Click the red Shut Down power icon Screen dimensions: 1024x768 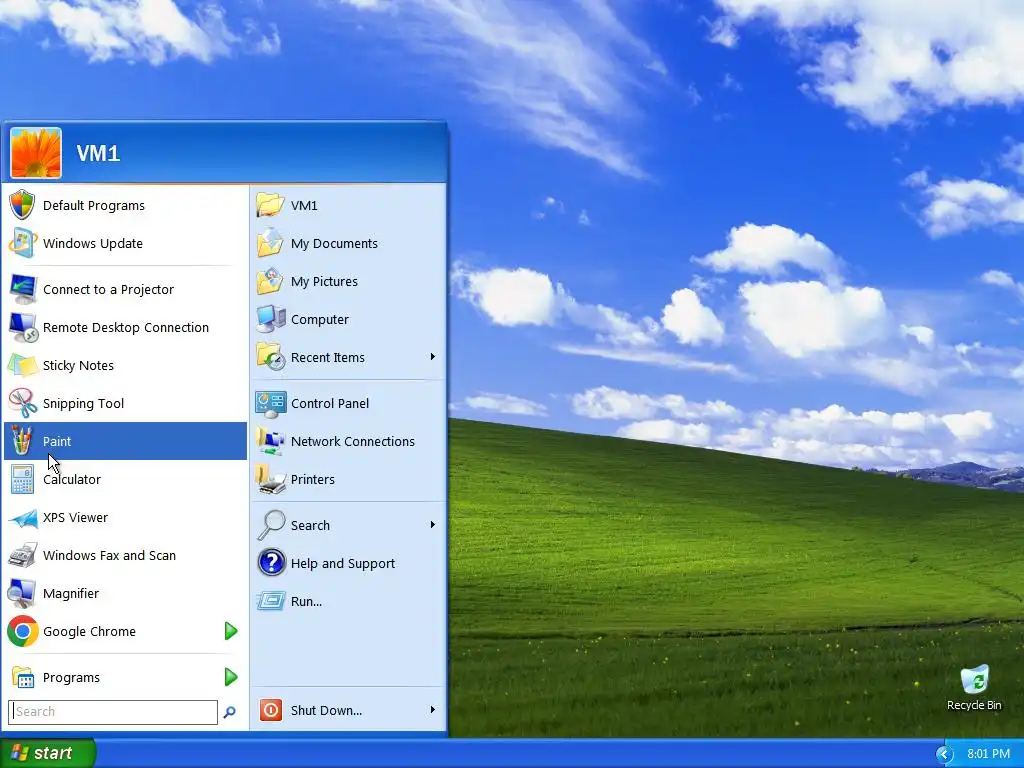(x=270, y=710)
